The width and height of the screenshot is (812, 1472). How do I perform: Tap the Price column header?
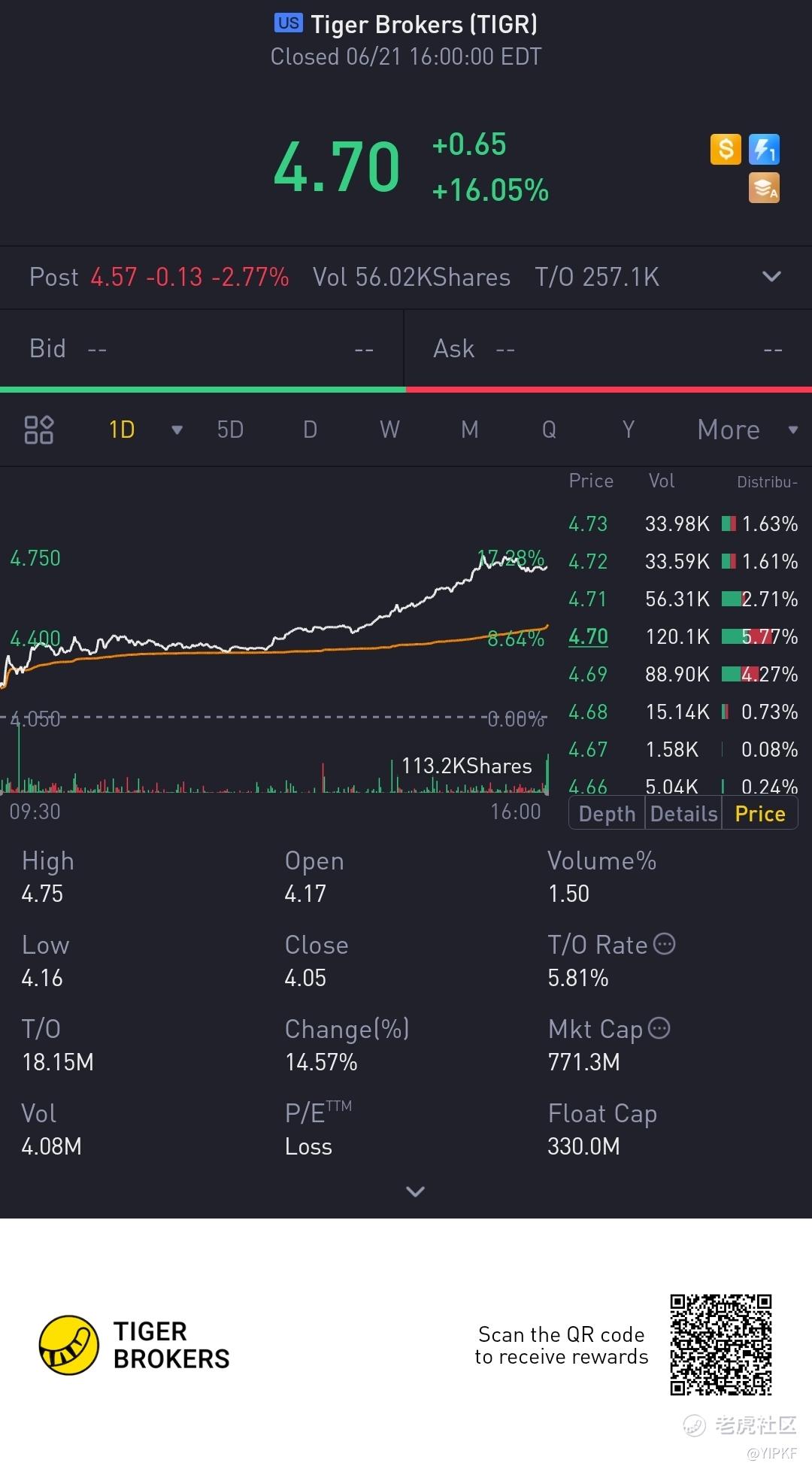point(591,481)
